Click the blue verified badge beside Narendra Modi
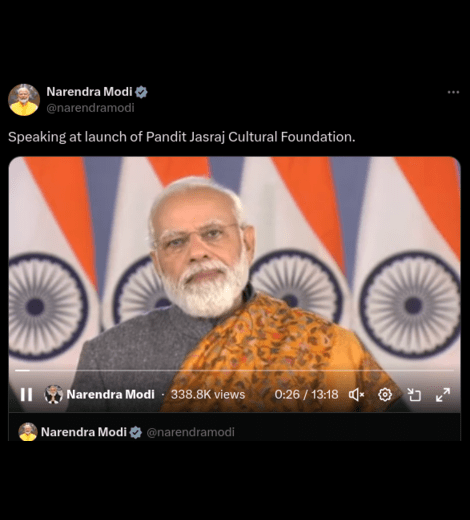This screenshot has height=520, width=470. pyautogui.click(x=141, y=92)
